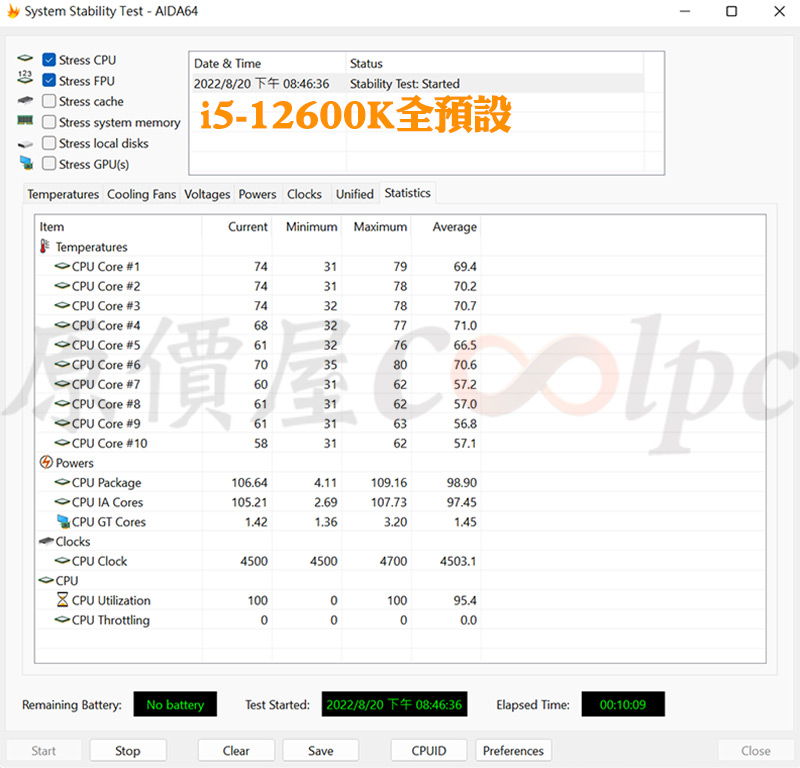The image size is (800, 768).
Task: Show the Unified tab
Action: (x=355, y=194)
